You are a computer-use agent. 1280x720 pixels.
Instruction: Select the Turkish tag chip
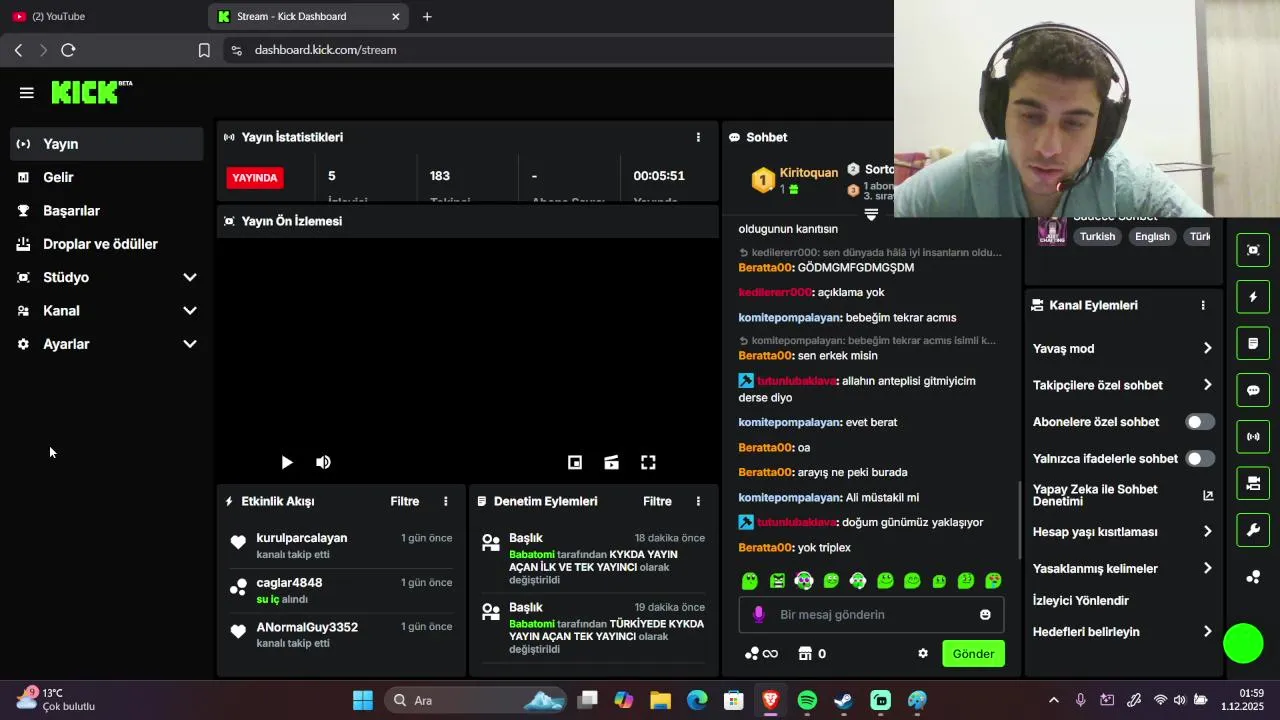pyautogui.click(x=1097, y=236)
